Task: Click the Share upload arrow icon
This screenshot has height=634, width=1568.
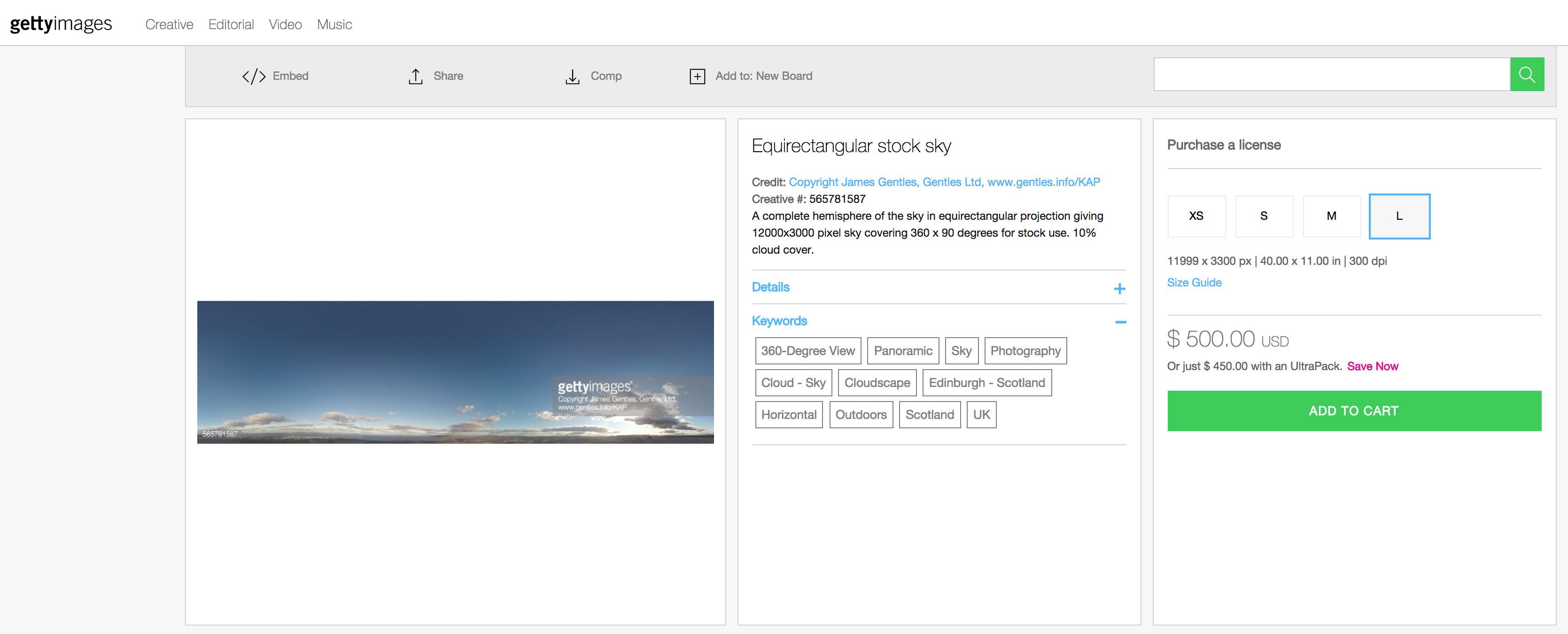Action: (416, 76)
